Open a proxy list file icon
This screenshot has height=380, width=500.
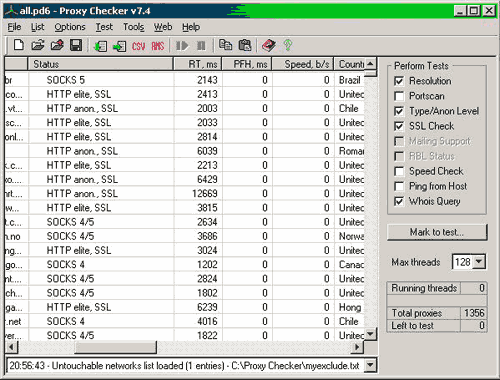point(38,45)
